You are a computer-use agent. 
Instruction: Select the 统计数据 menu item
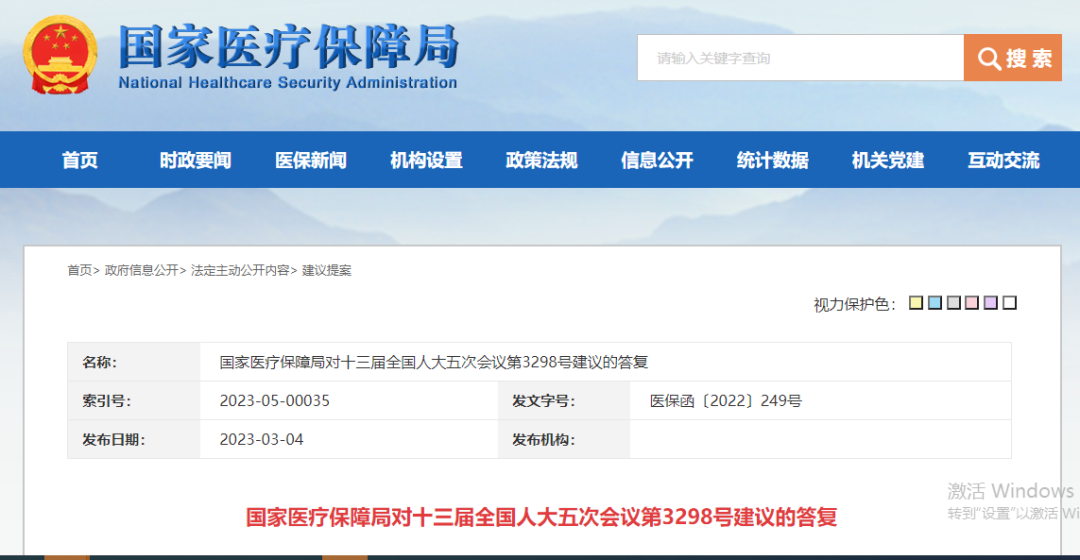[x=772, y=160]
